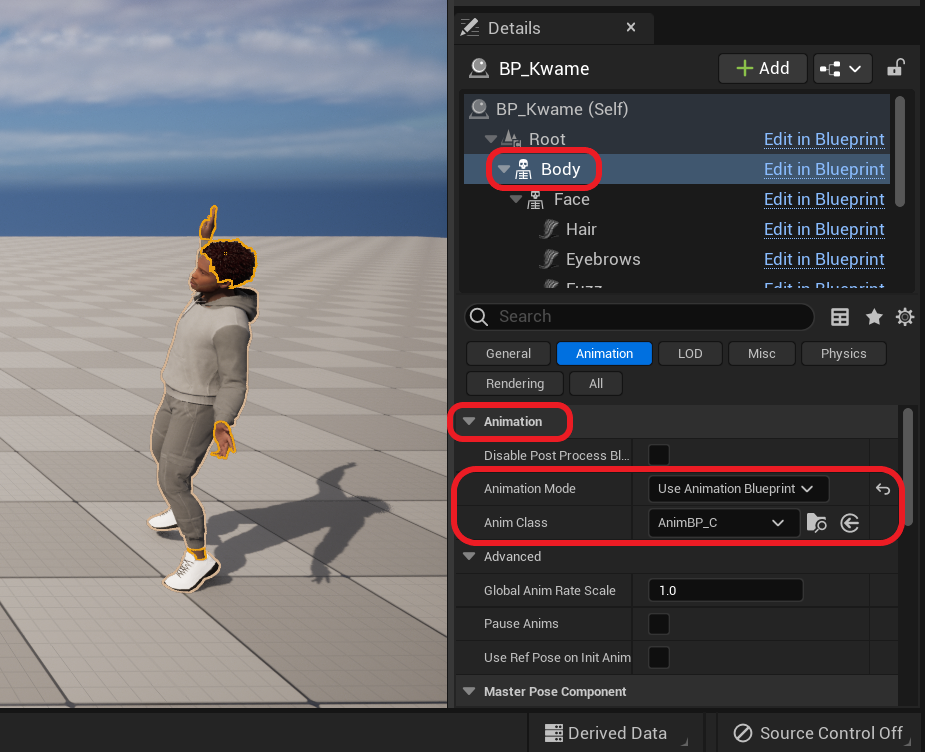
Task: Open the Details panel settings gear
Action: (905, 317)
